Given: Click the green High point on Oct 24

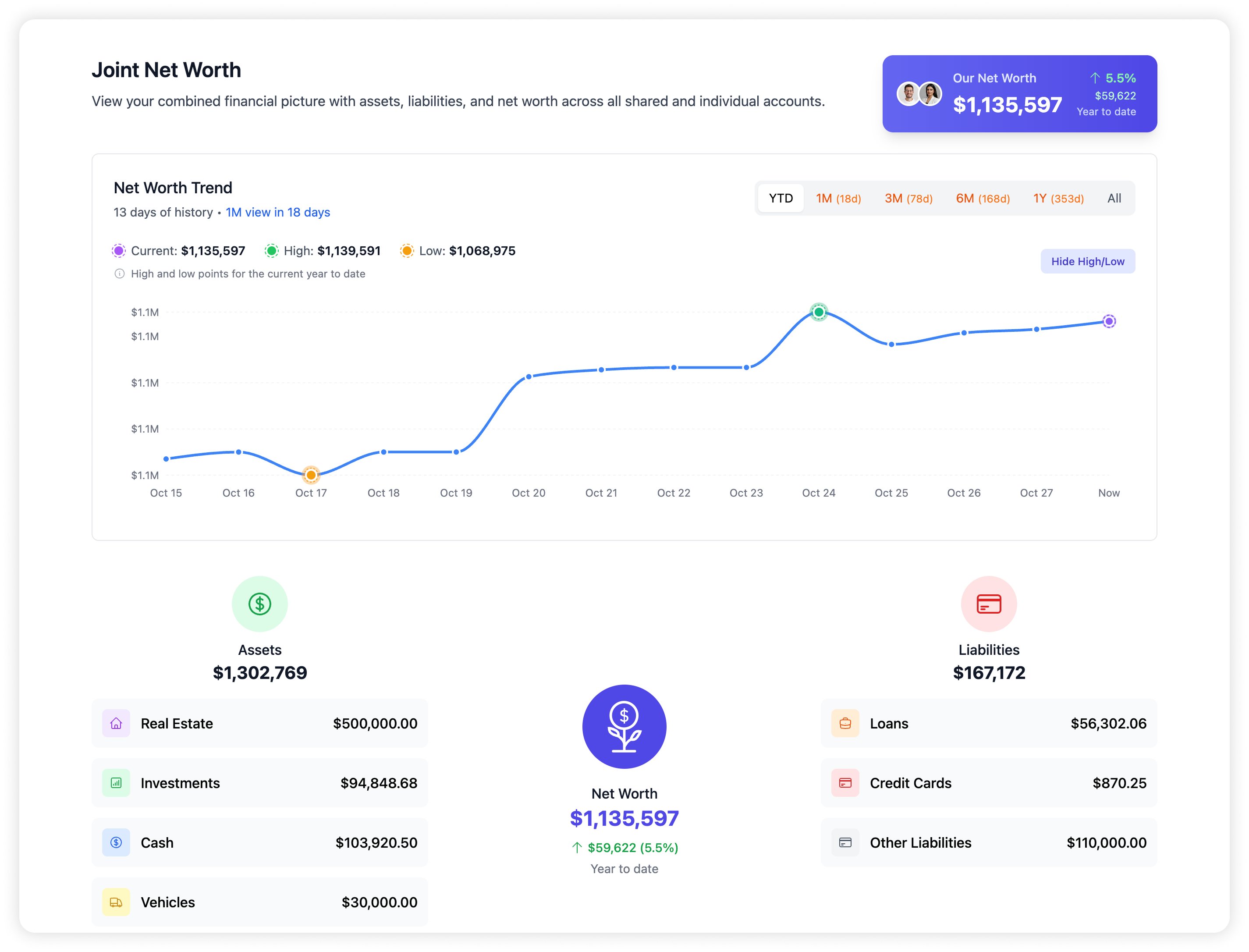Looking at the screenshot, I should coord(819,312).
